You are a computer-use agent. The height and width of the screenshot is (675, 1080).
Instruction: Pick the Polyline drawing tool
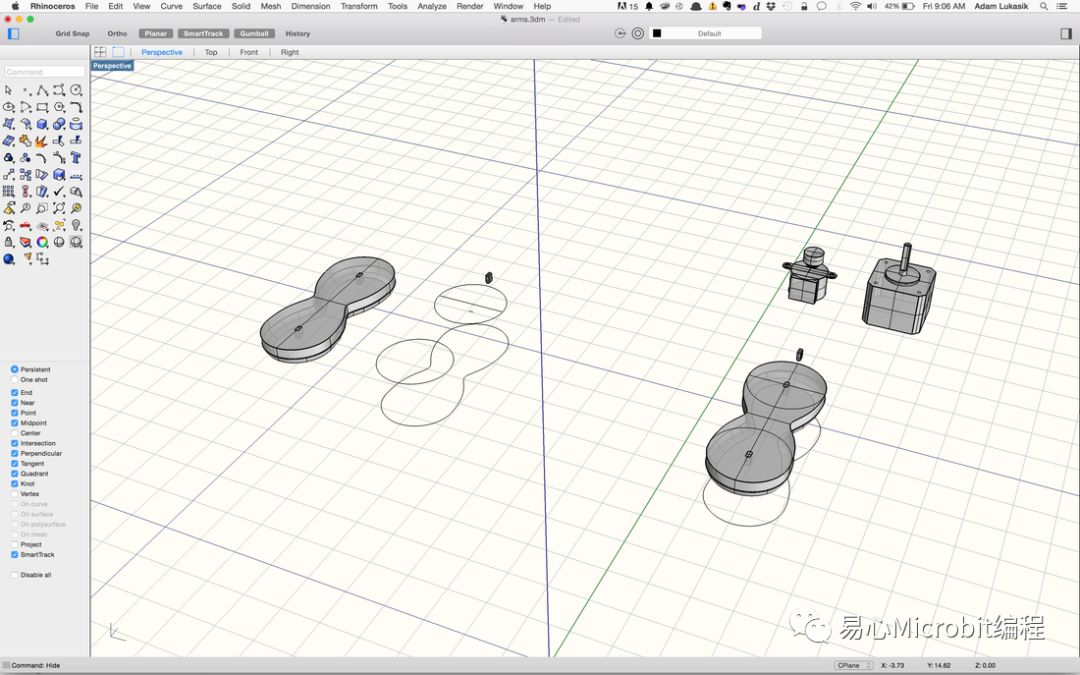(42, 90)
